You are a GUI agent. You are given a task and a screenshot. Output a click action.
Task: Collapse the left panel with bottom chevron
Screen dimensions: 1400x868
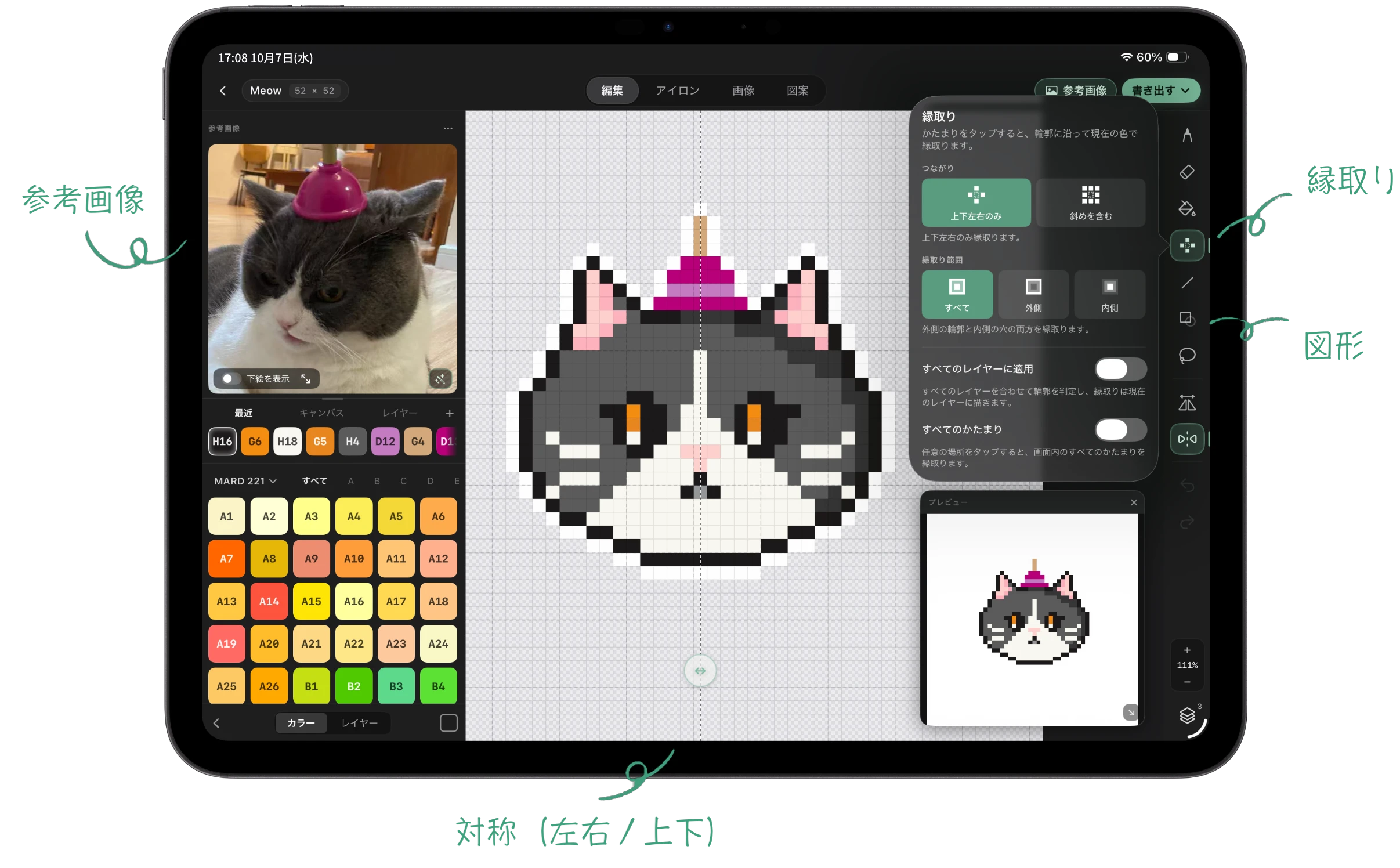[216, 723]
